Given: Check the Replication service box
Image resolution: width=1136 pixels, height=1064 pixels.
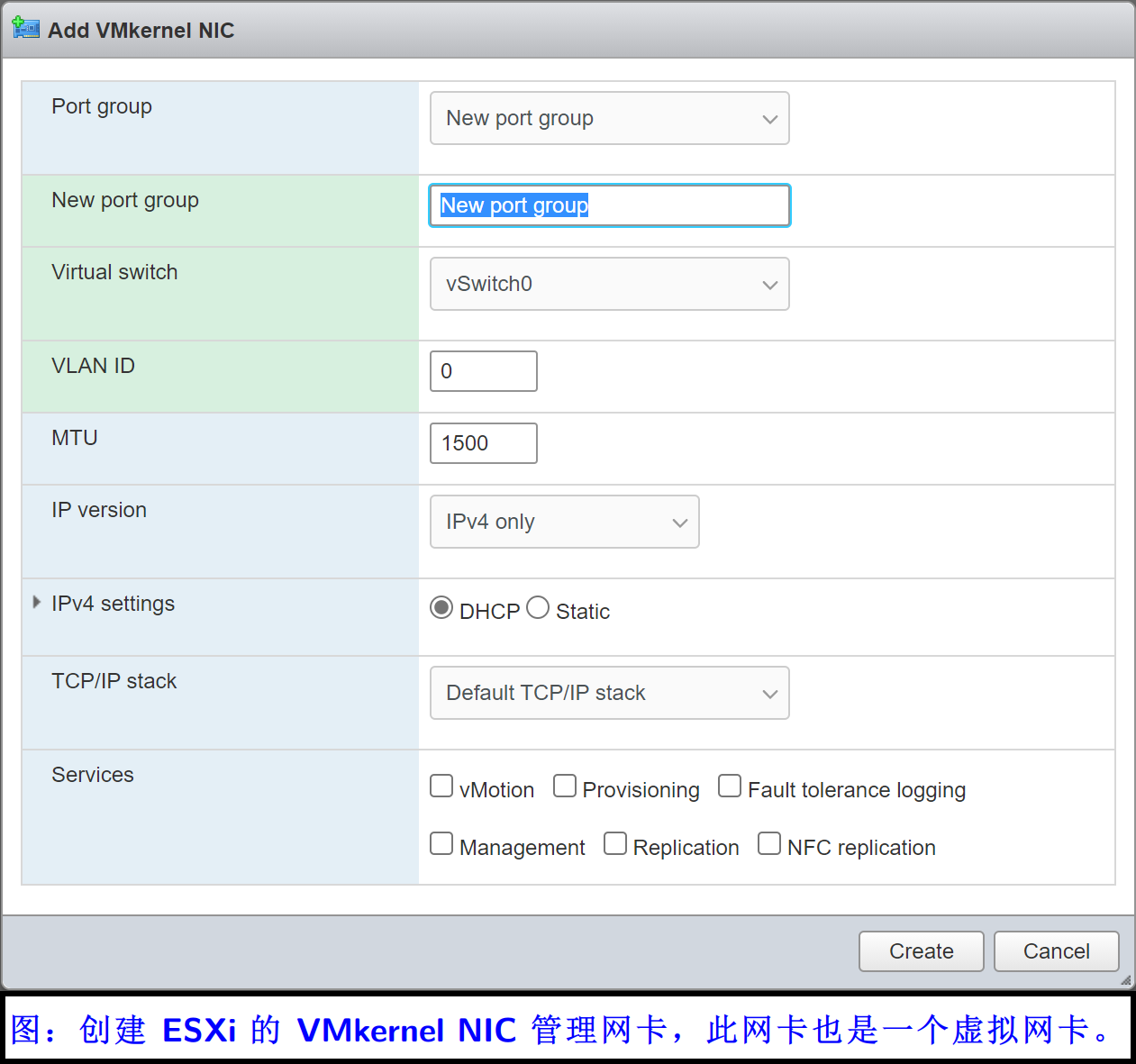Looking at the screenshot, I should pyautogui.click(x=615, y=843).
